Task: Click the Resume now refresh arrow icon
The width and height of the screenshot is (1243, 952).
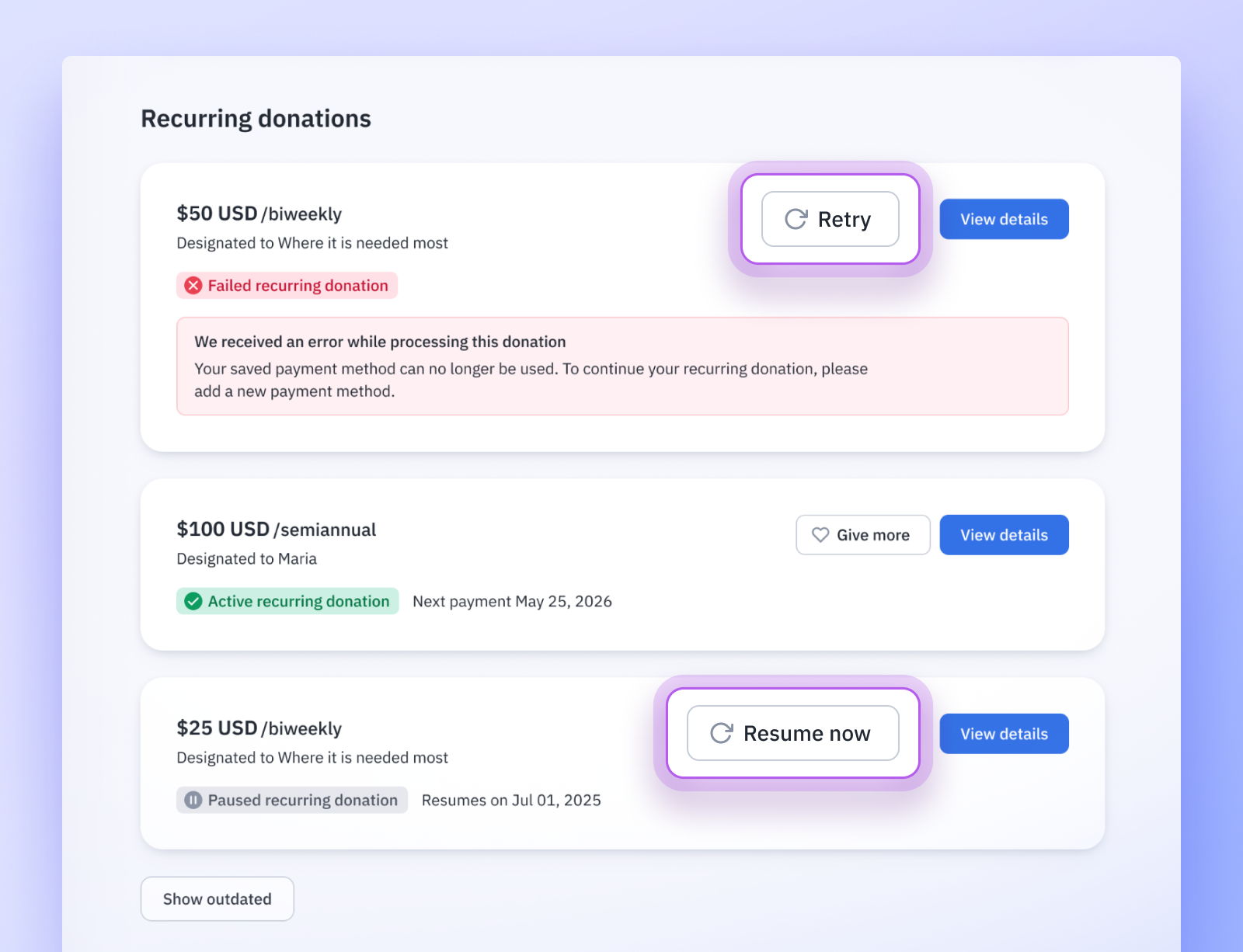Action: pyautogui.click(x=721, y=733)
